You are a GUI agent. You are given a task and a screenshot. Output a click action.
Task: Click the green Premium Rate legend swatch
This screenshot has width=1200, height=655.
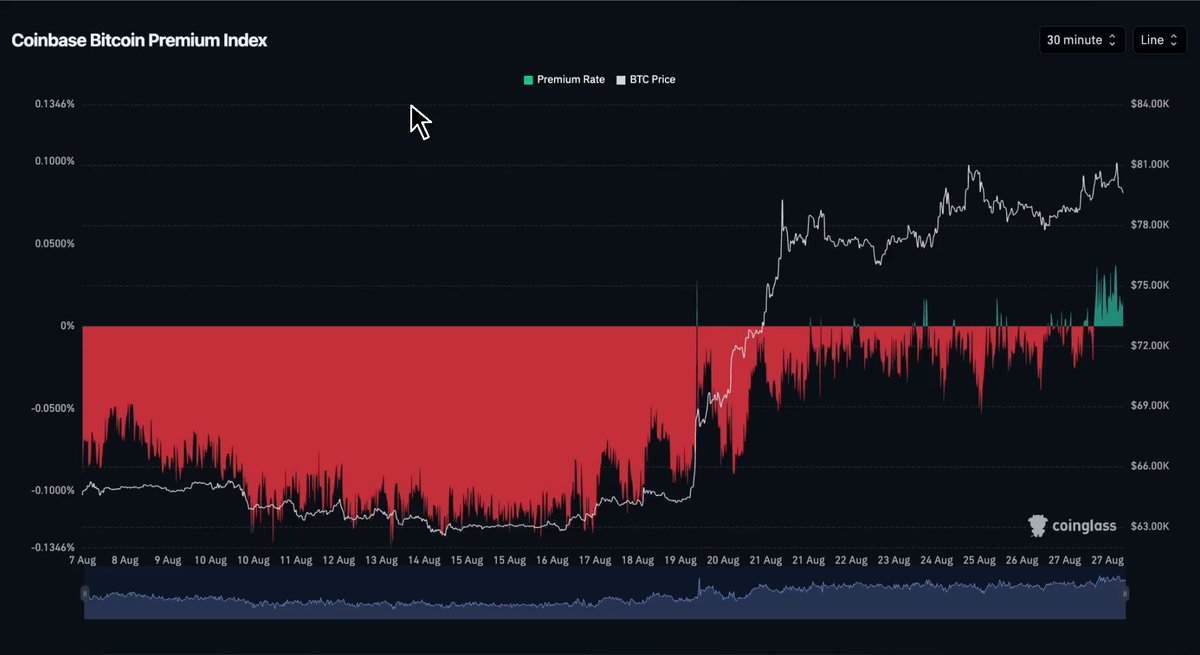pyautogui.click(x=528, y=79)
